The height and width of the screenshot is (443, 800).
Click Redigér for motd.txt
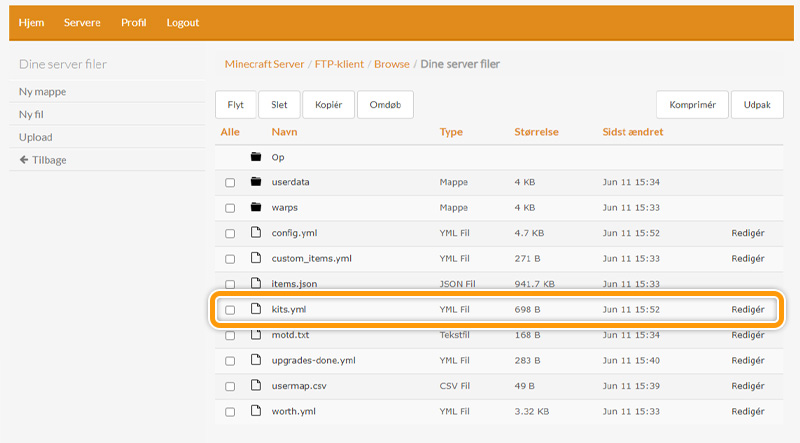click(748, 335)
